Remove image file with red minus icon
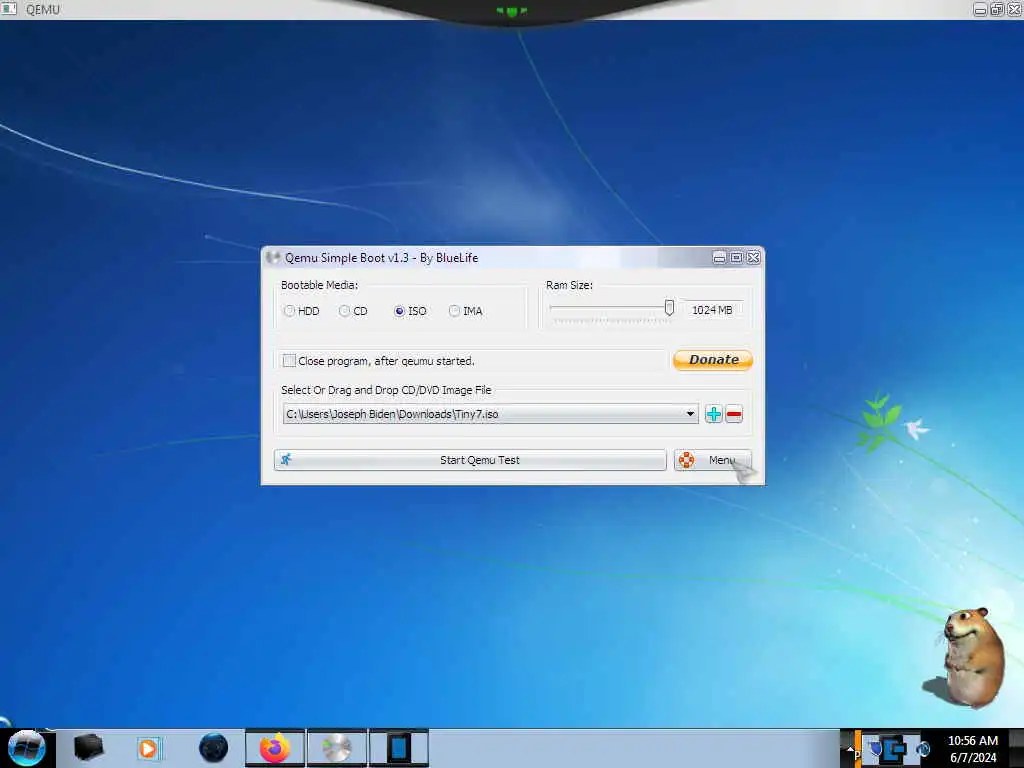The height and width of the screenshot is (768, 1024). pyautogui.click(x=734, y=414)
